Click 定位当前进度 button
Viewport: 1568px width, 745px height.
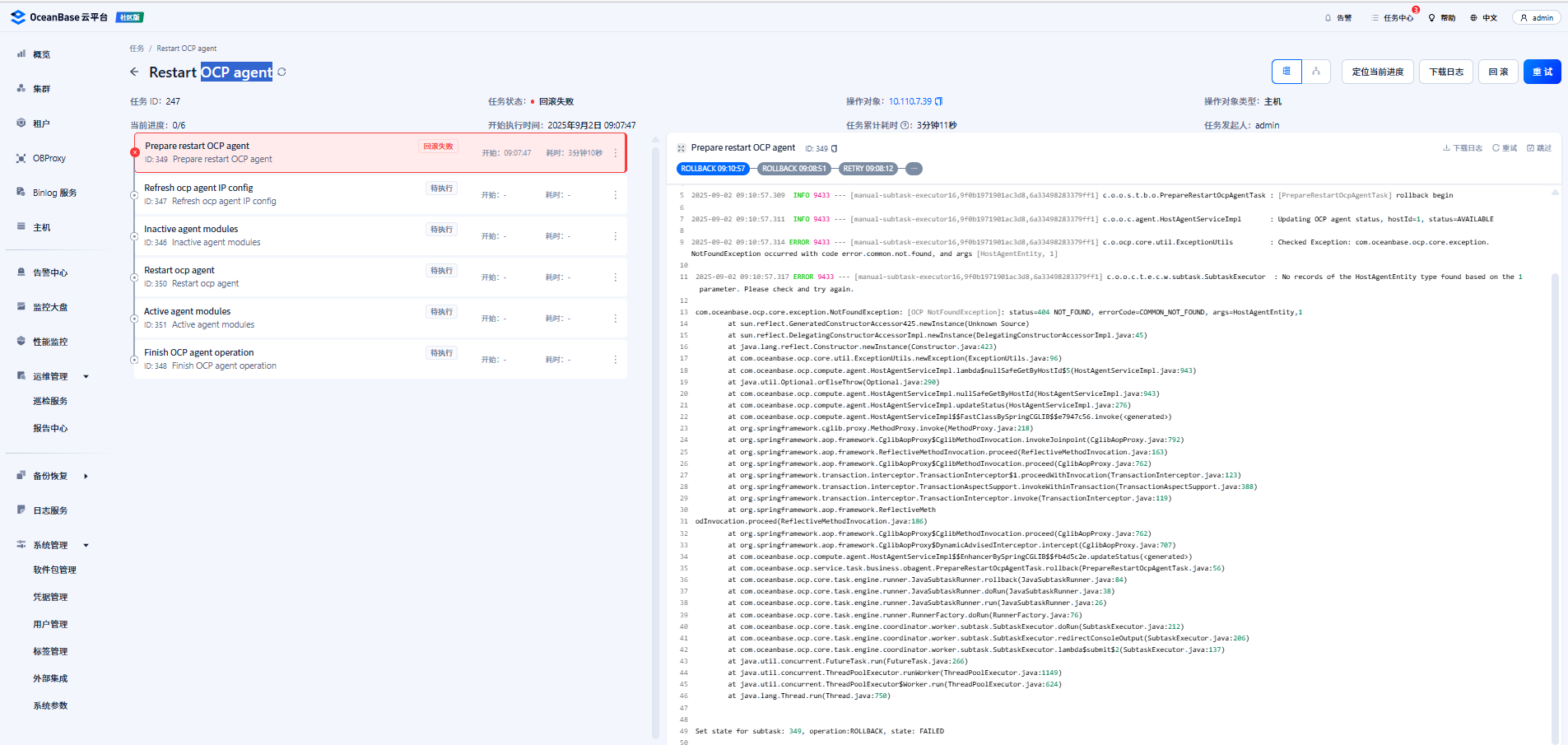1378,72
